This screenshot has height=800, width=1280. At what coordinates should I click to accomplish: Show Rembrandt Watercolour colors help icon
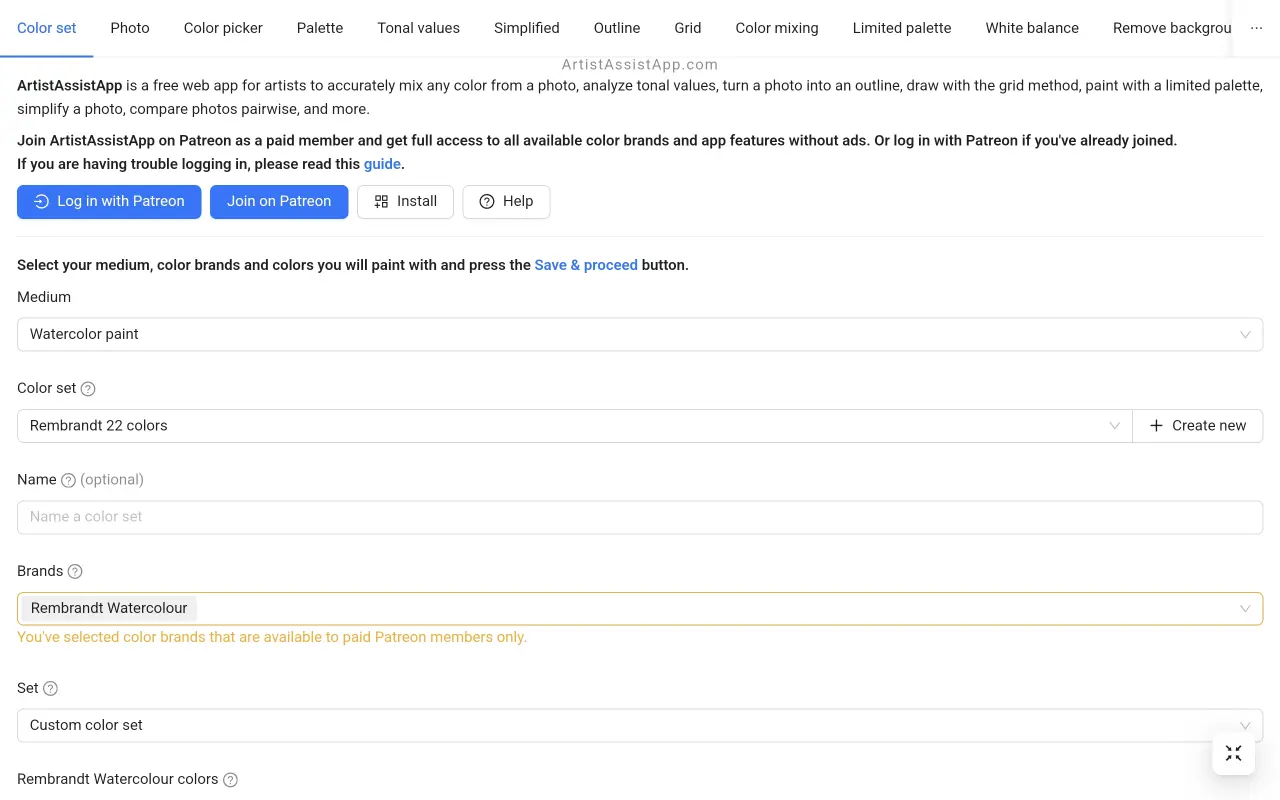[230, 779]
